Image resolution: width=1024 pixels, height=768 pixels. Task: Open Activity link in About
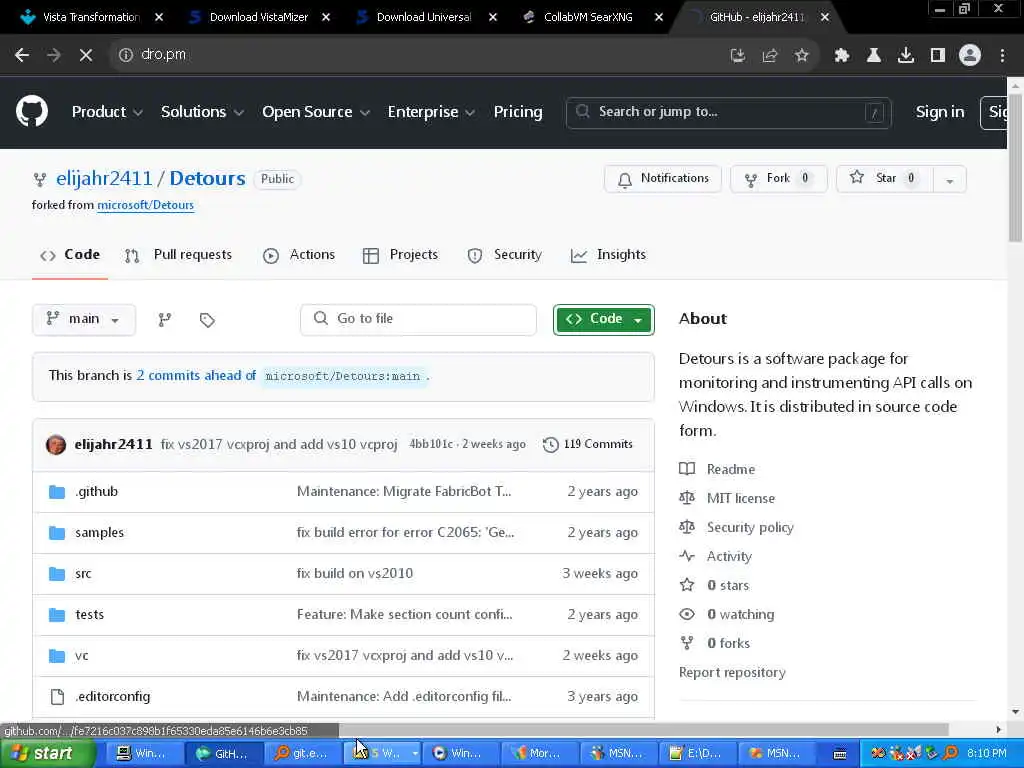coord(729,556)
